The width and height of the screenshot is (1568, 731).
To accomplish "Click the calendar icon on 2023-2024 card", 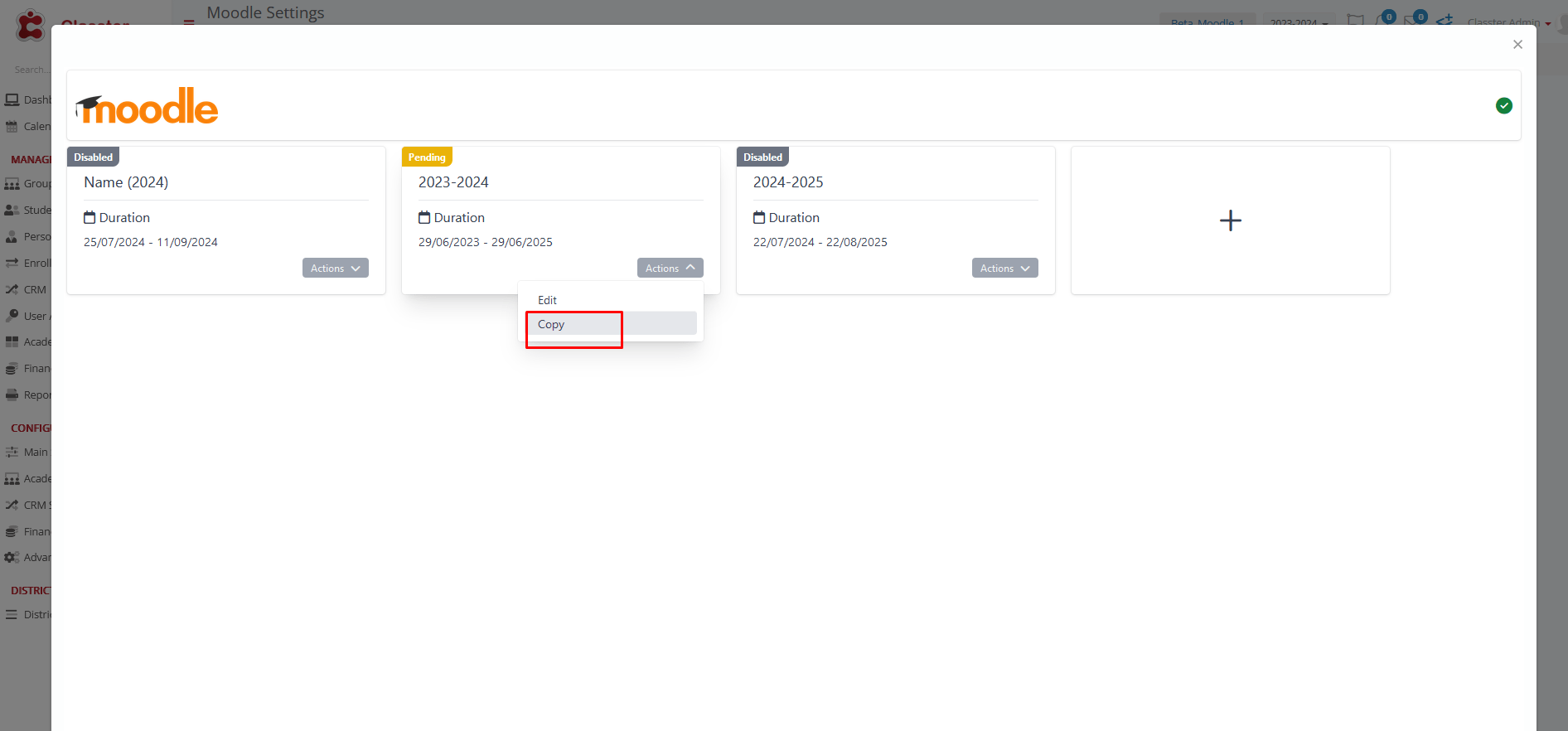I will pos(424,218).
